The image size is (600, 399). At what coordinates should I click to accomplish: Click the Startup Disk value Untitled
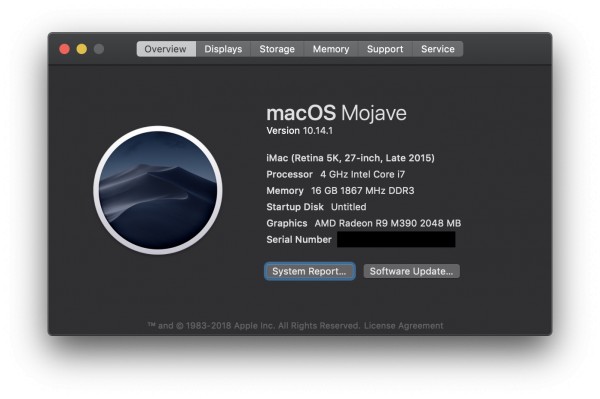(349, 207)
